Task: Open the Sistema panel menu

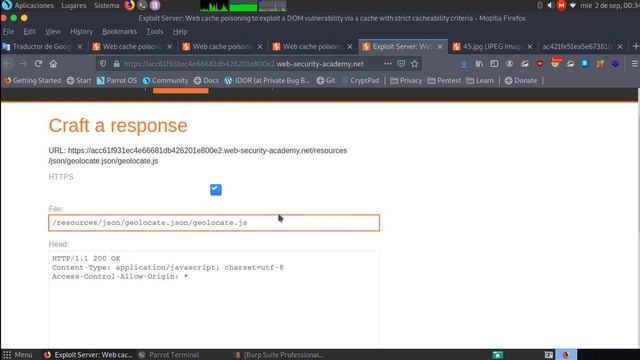Action: pyautogui.click(x=107, y=5)
